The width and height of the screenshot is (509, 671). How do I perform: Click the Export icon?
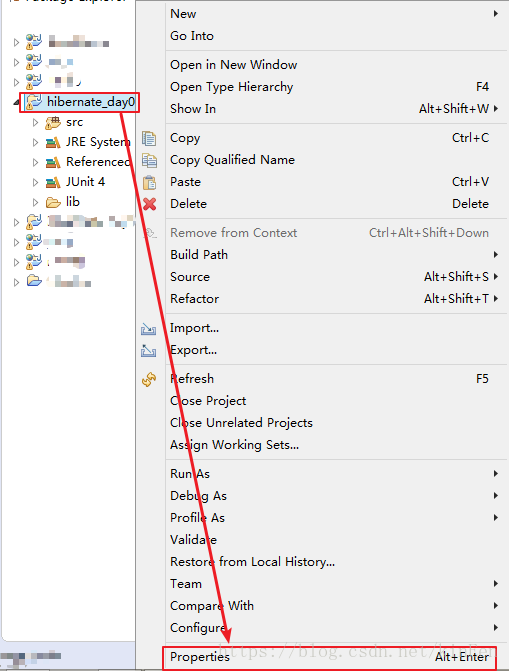coord(149,350)
